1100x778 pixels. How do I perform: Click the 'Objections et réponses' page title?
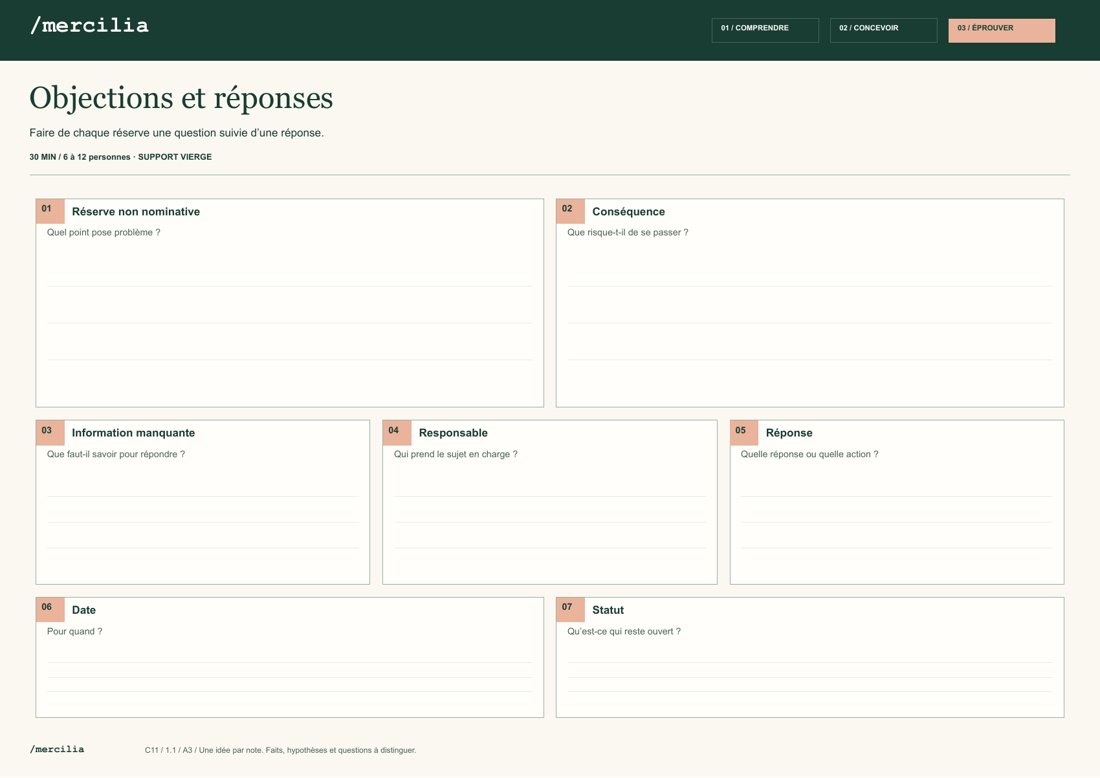click(181, 98)
